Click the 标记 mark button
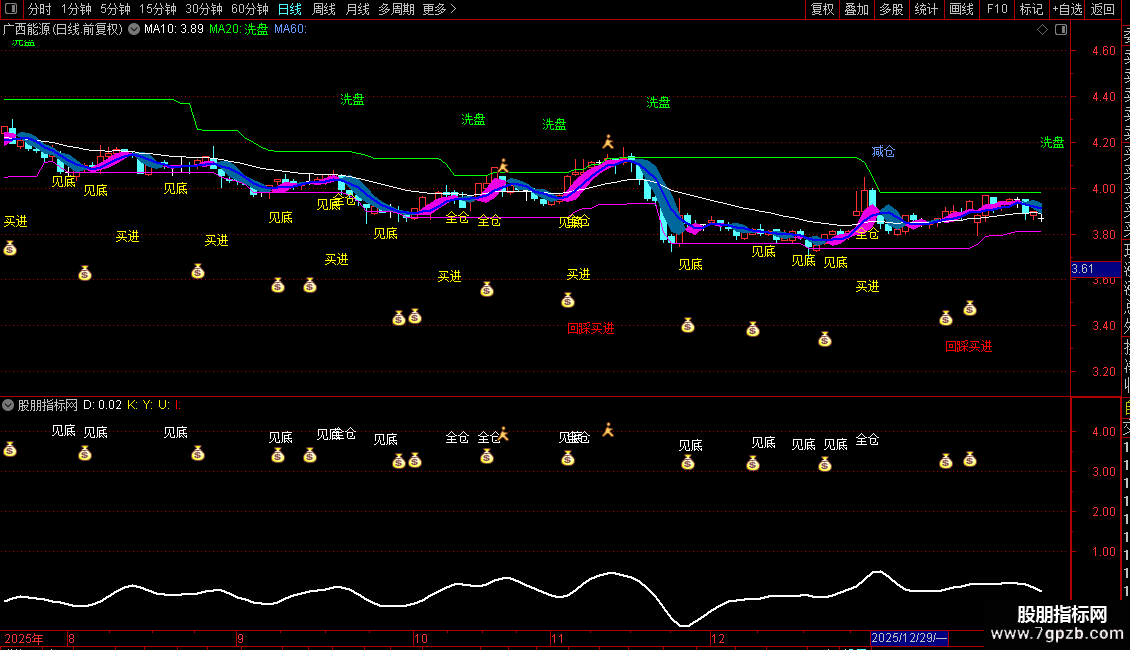Viewport: 1130px width, 650px height. coord(1031,9)
